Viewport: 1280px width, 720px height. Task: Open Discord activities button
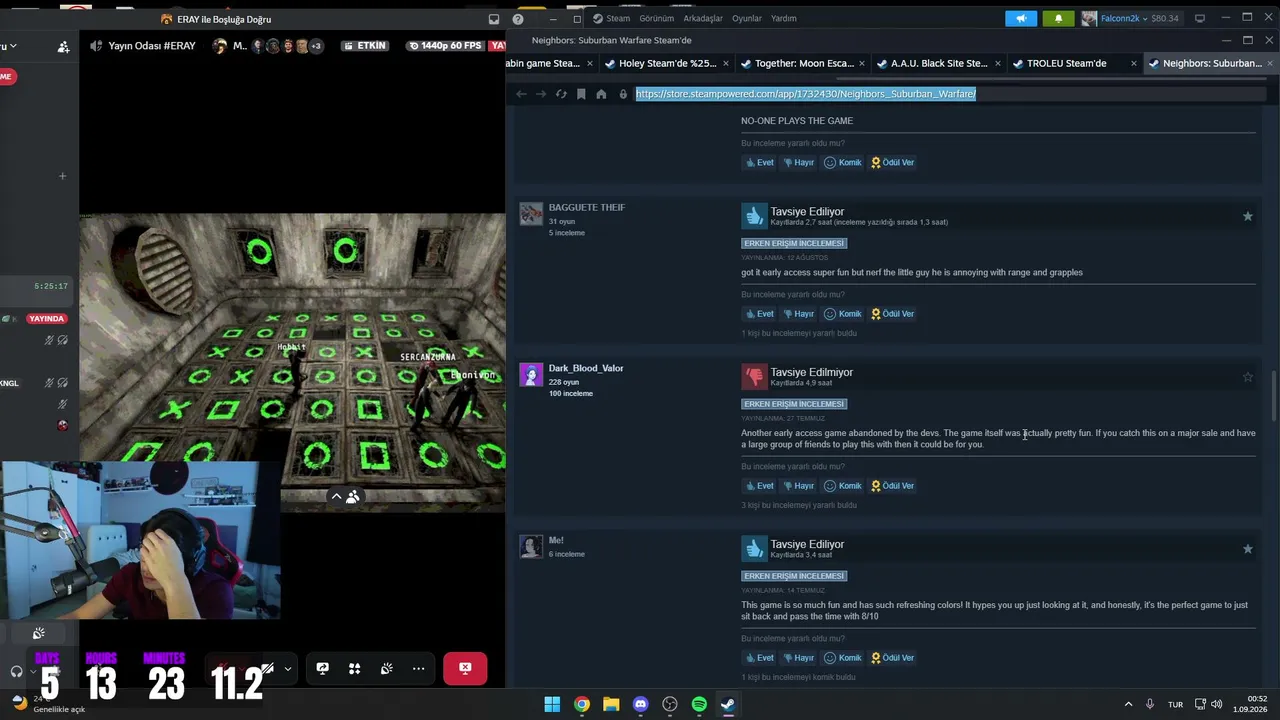(x=354, y=668)
